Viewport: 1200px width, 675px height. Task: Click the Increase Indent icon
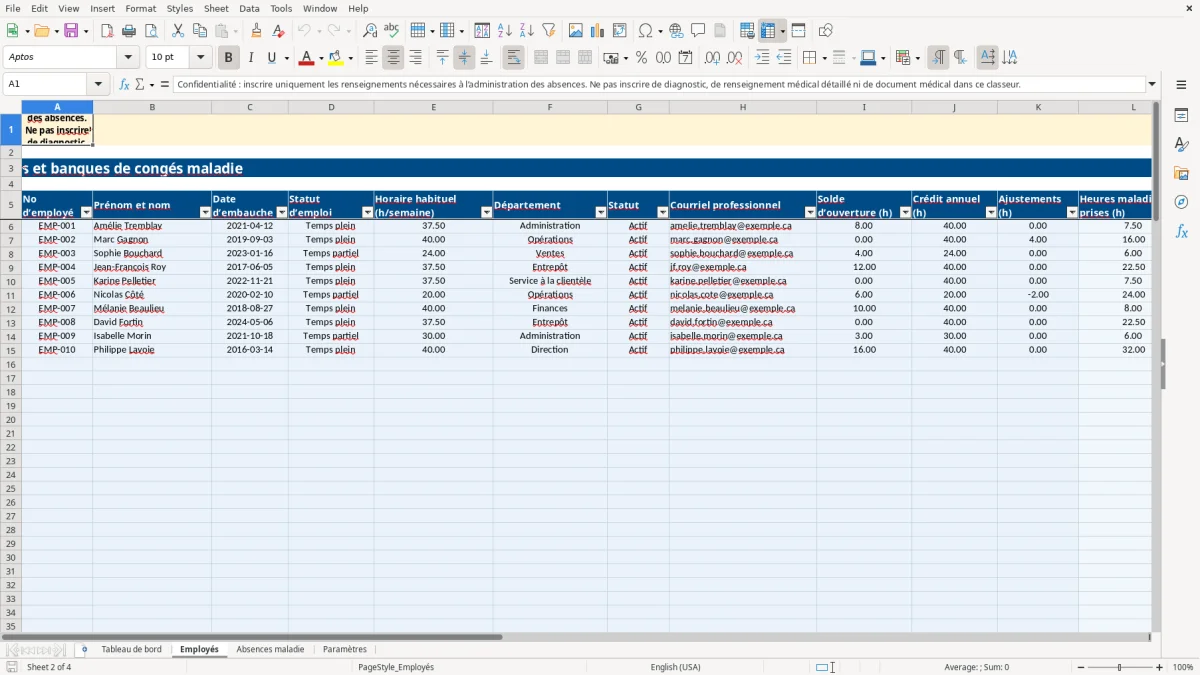(x=762, y=57)
